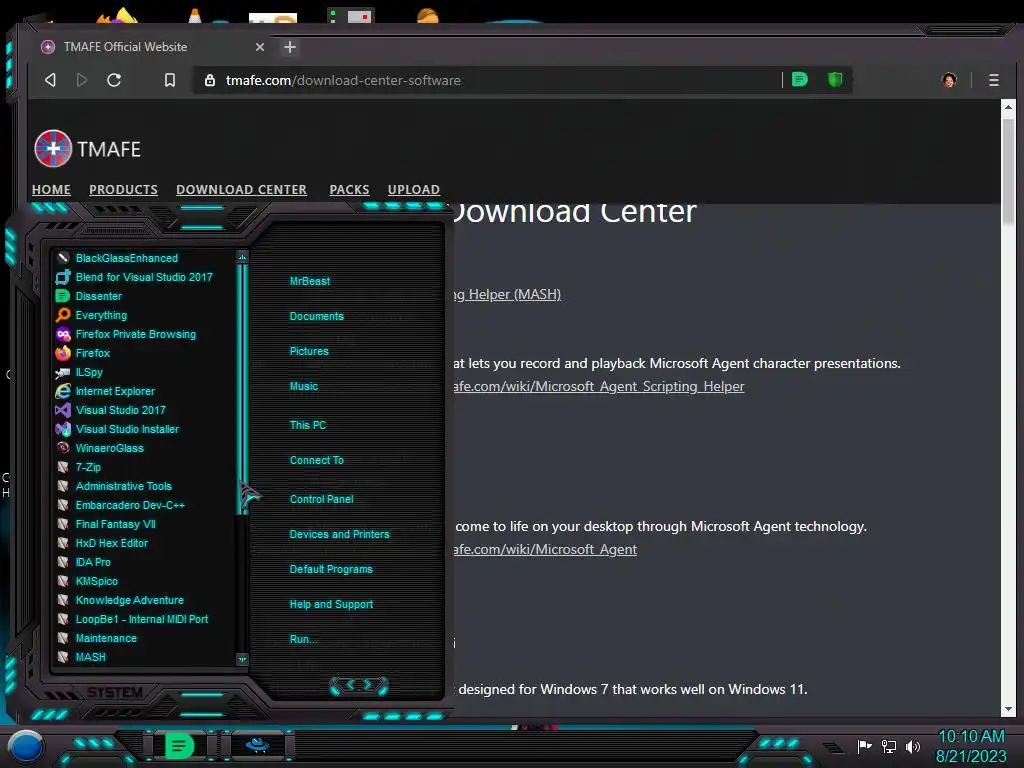The image size is (1024, 768).
Task: Expand IDA Pro folder
Action: (84, 561)
